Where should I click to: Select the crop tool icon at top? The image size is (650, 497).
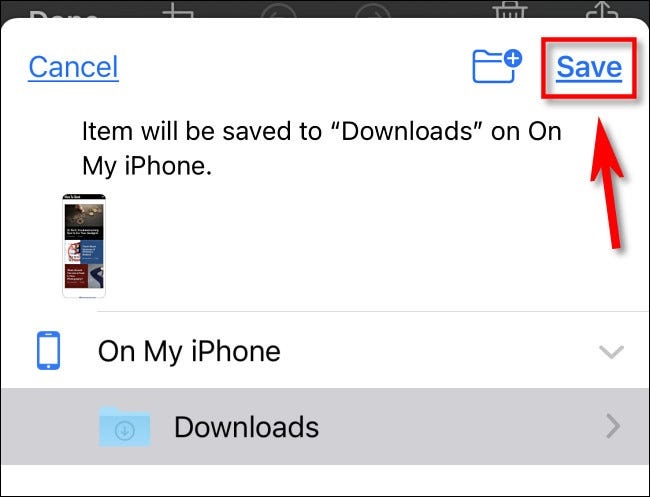tap(177, 10)
